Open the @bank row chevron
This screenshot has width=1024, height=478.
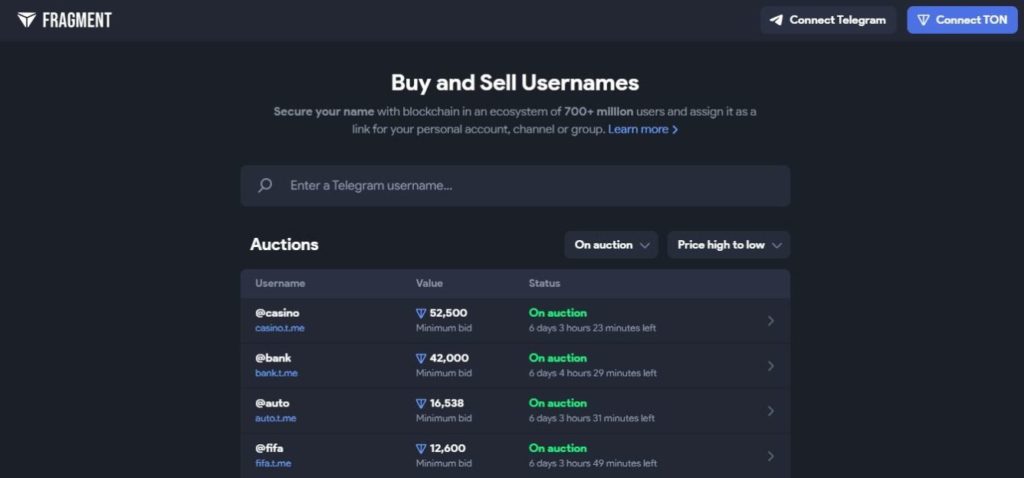point(771,366)
